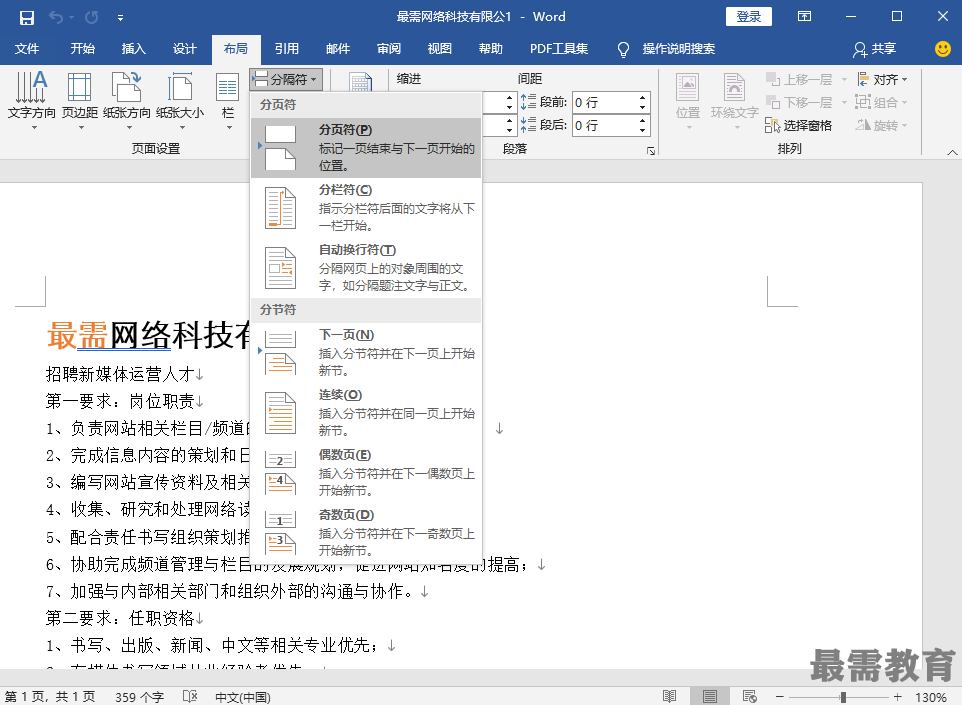The image size is (962, 705).
Task: Click page count 第1页,共1页 in status bar
Action: click(50, 696)
